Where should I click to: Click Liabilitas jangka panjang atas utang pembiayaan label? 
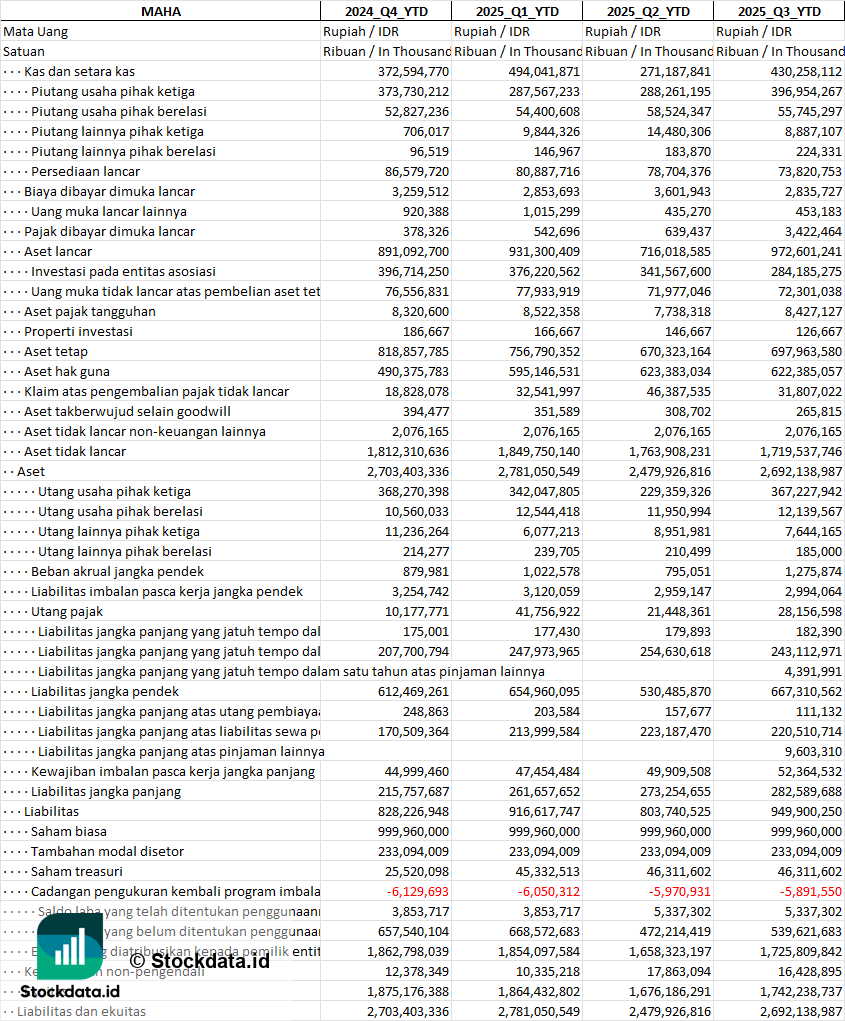pos(179,712)
